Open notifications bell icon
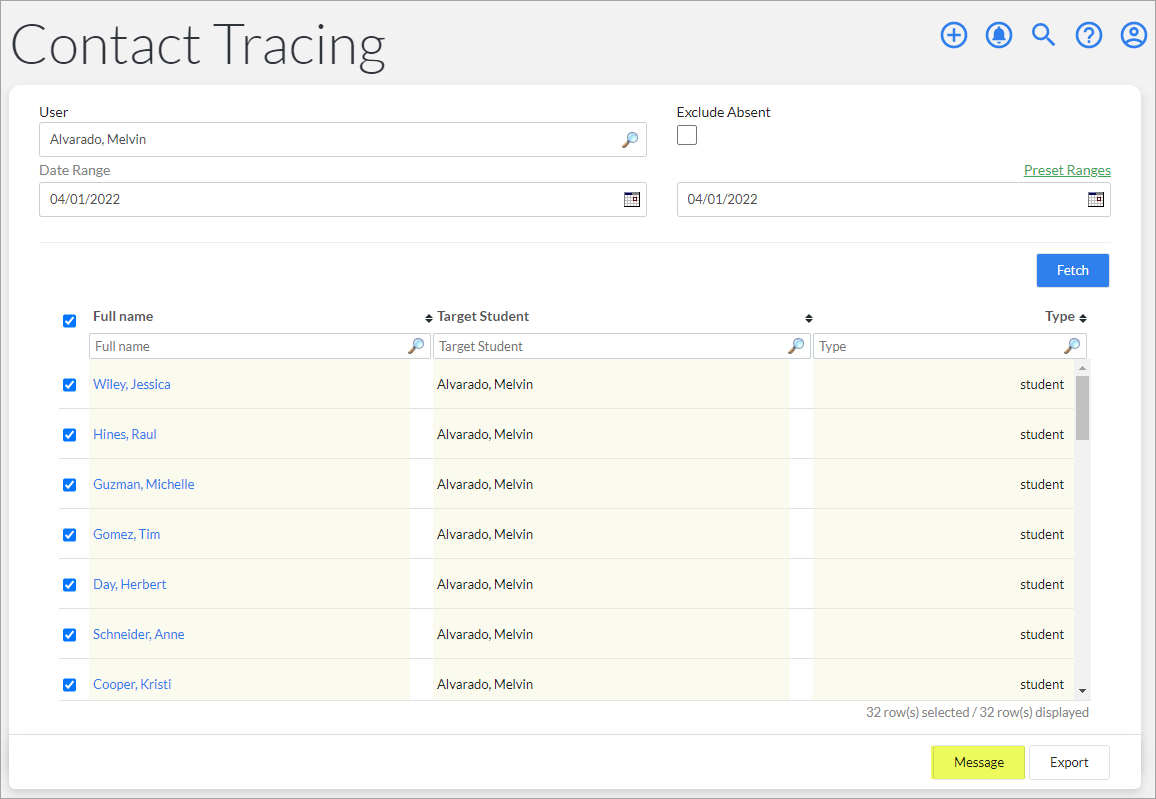The height and width of the screenshot is (799, 1156). [998, 35]
